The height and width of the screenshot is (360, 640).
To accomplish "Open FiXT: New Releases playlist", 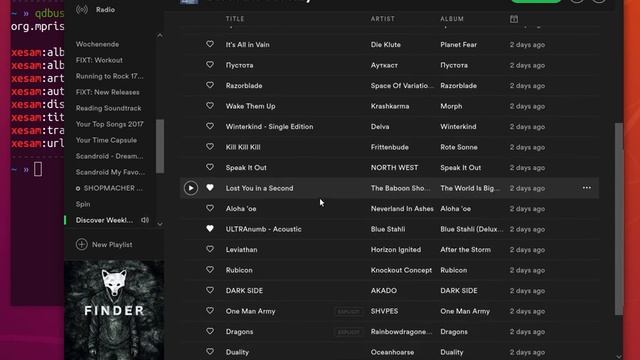I will 108,92.
